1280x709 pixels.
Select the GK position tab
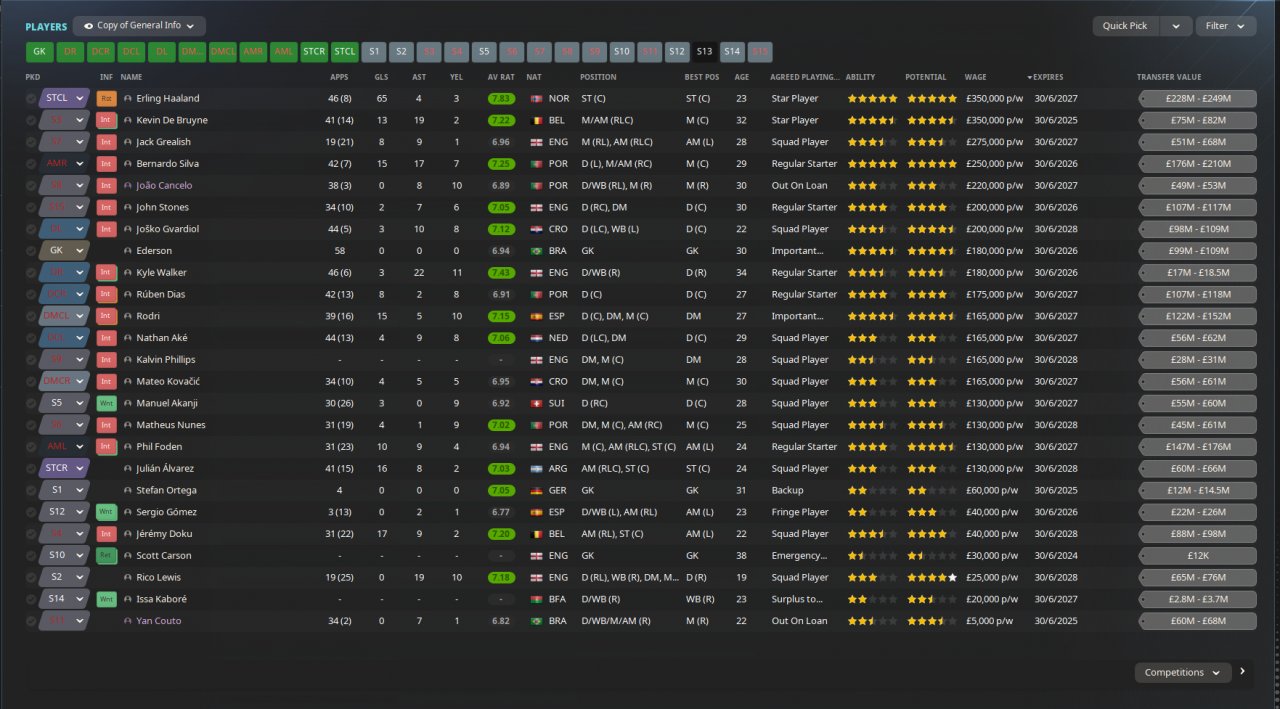tap(40, 52)
